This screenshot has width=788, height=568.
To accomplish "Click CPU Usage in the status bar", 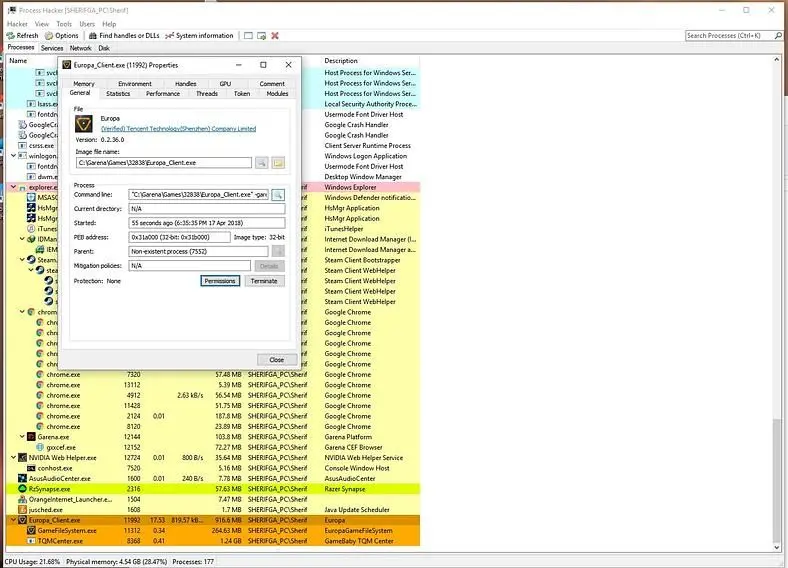I will tap(32, 561).
